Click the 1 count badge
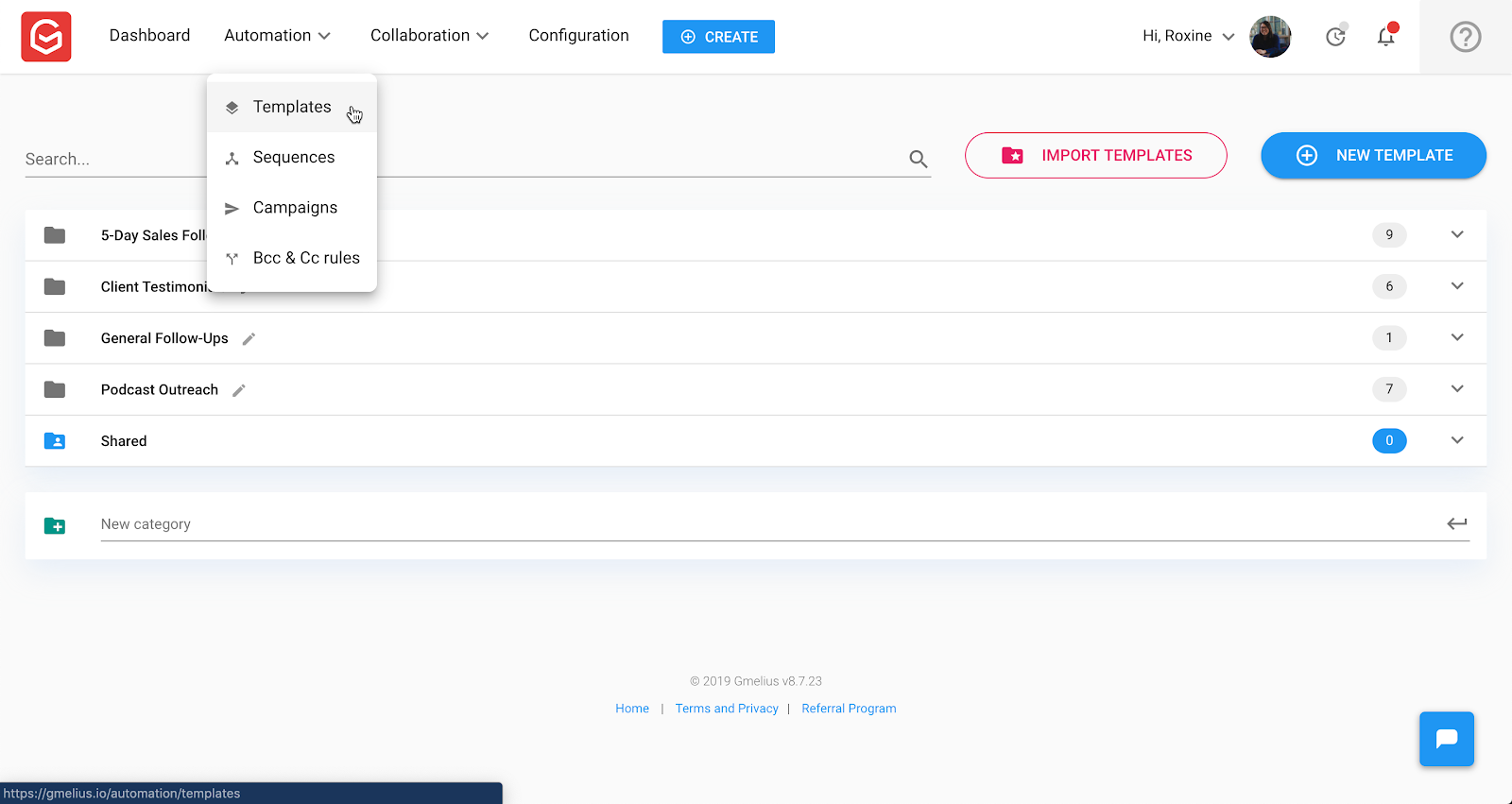 point(1389,337)
